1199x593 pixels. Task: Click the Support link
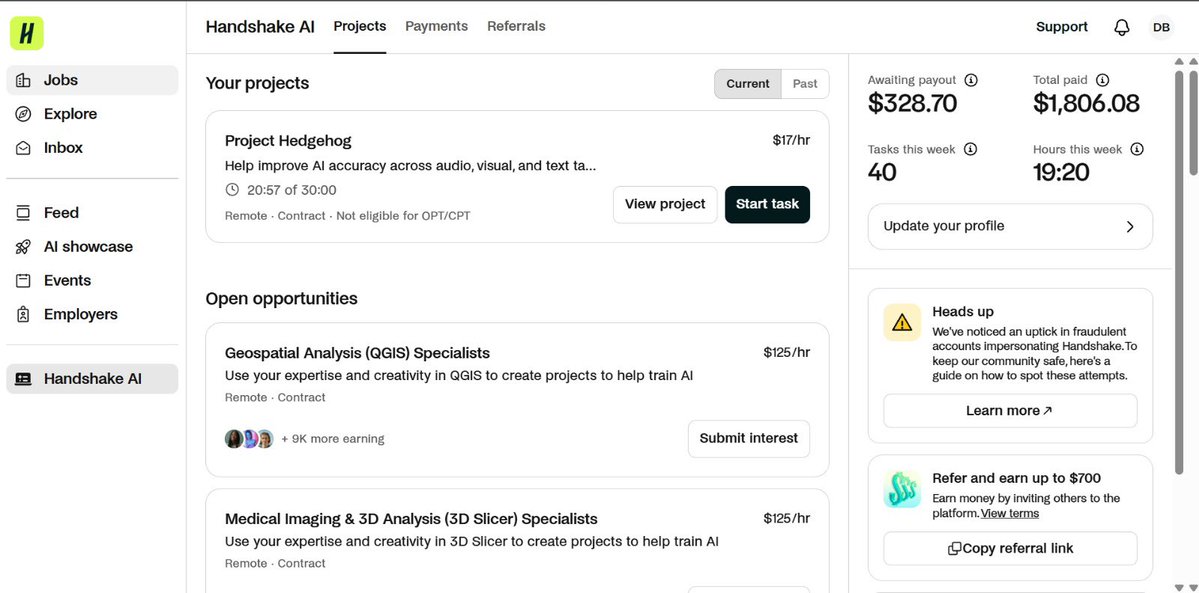[x=1061, y=27]
